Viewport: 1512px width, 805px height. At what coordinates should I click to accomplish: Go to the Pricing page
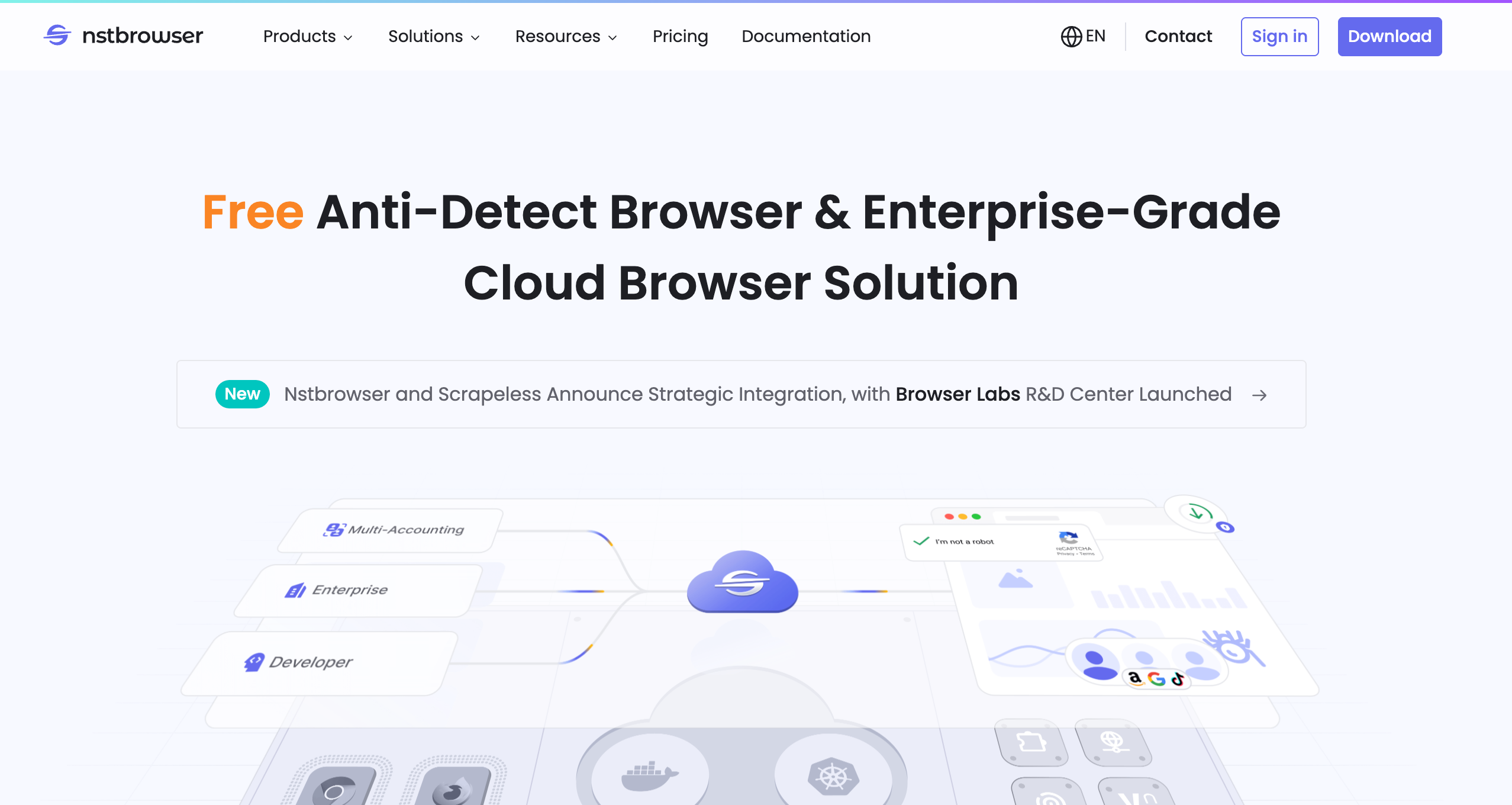click(x=680, y=37)
